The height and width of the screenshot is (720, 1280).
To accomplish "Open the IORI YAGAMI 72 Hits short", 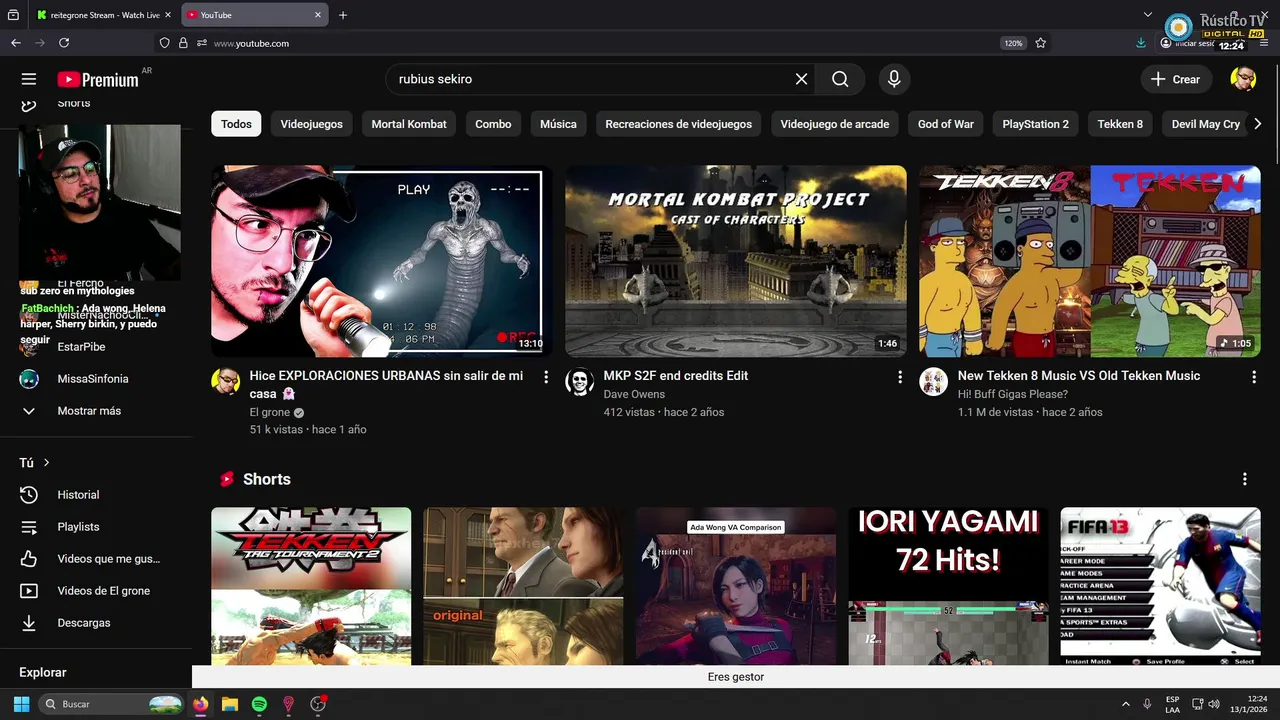I will [948, 586].
